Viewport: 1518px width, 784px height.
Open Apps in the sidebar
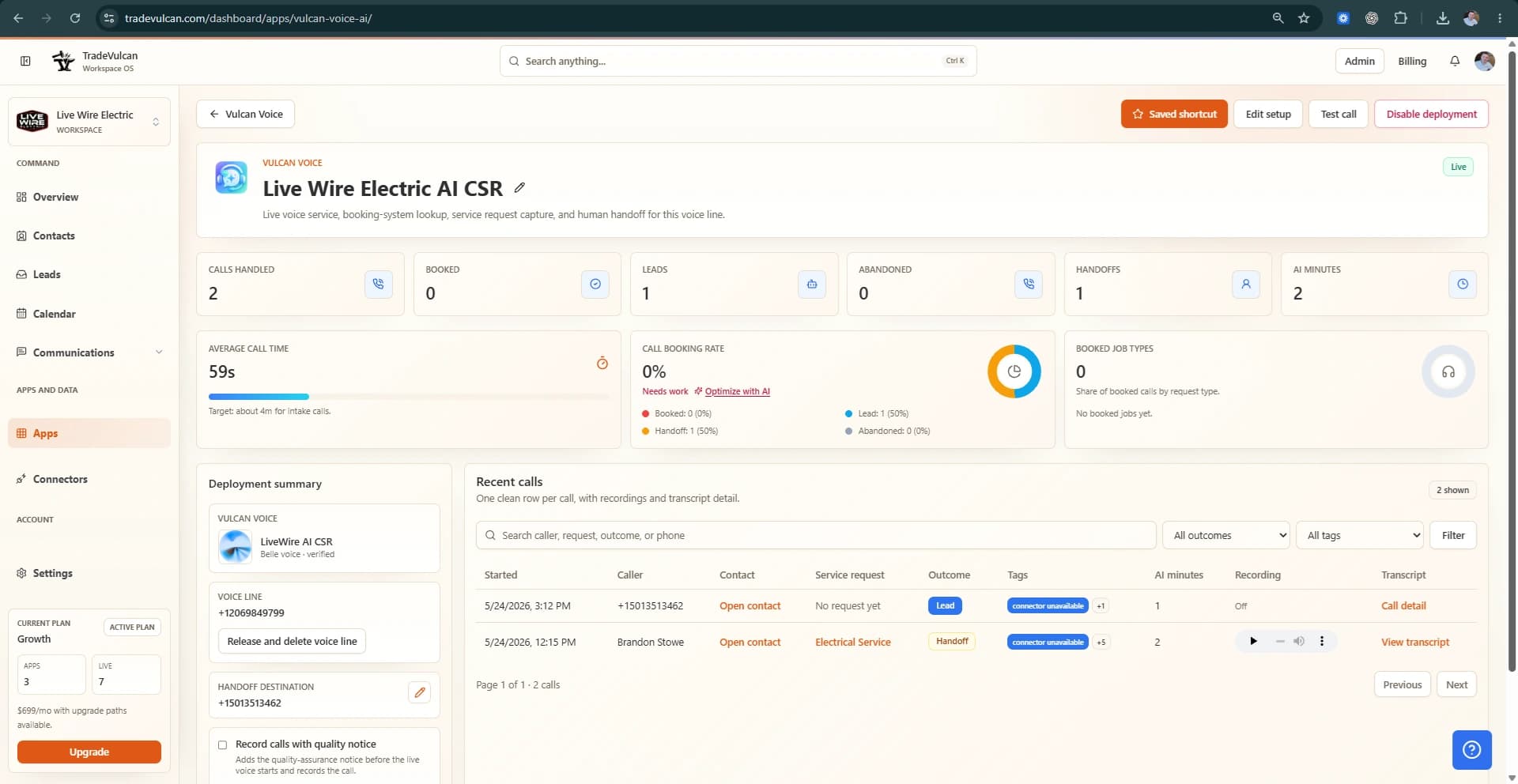click(x=89, y=433)
